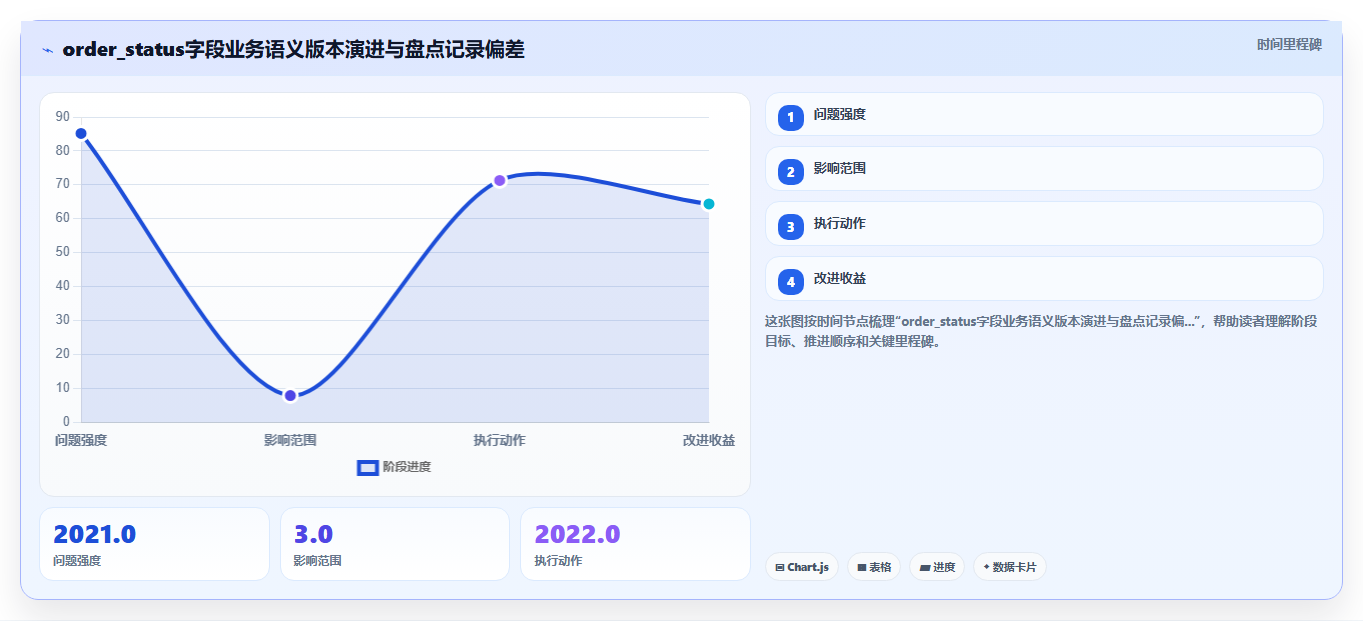The width and height of the screenshot is (1363, 621).
Task: Select the 数据卡片 tag chip
Action: [1009, 567]
